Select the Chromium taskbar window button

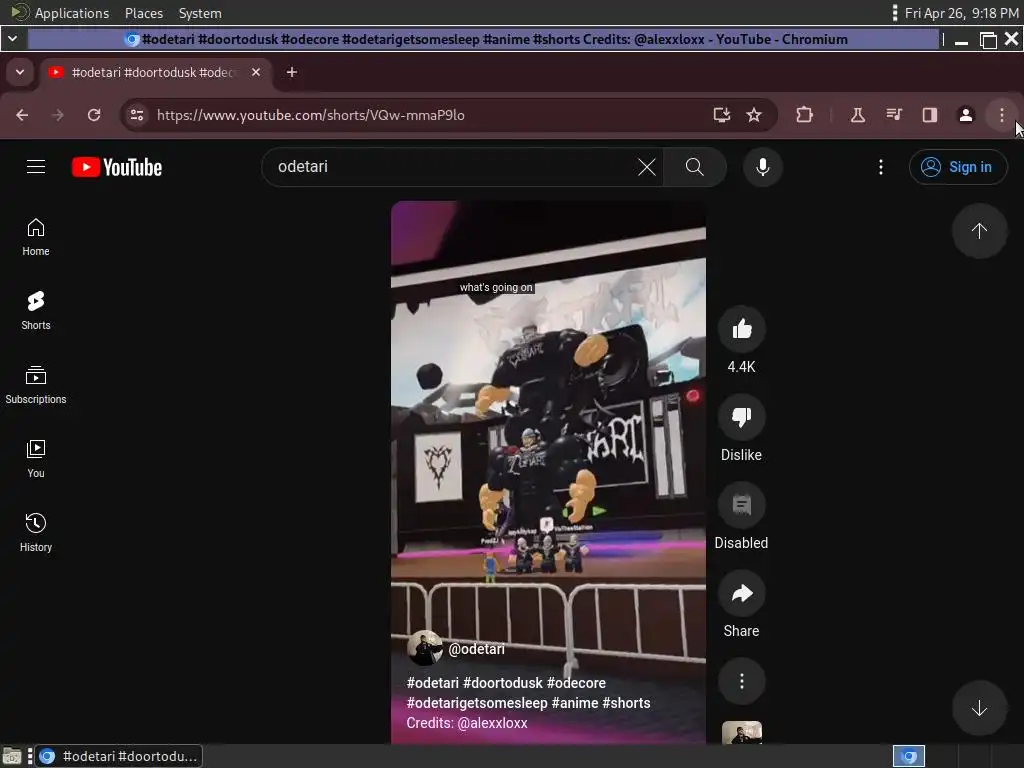pyautogui.click(x=118, y=756)
